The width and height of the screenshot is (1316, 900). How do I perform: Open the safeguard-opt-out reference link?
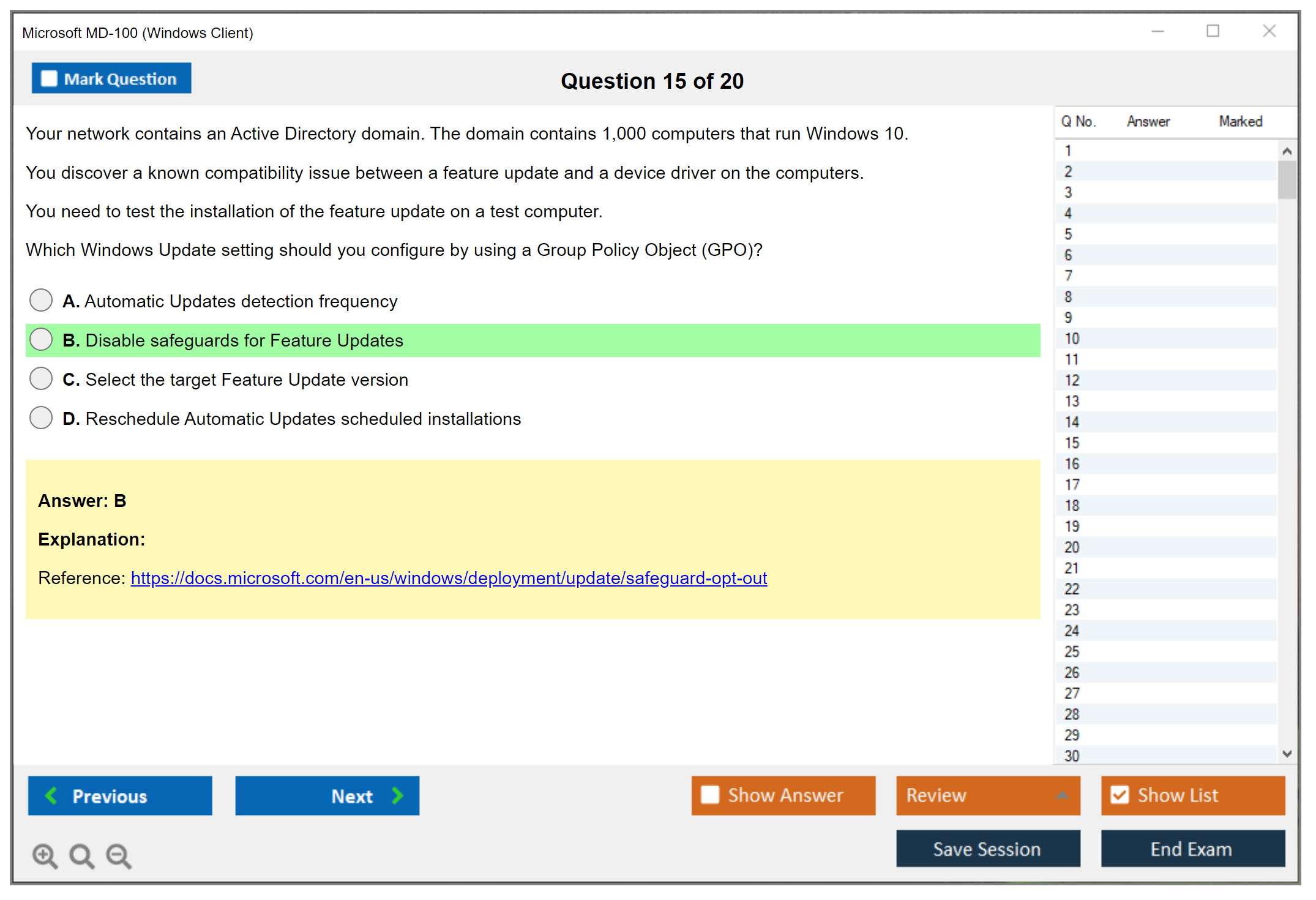(x=449, y=578)
